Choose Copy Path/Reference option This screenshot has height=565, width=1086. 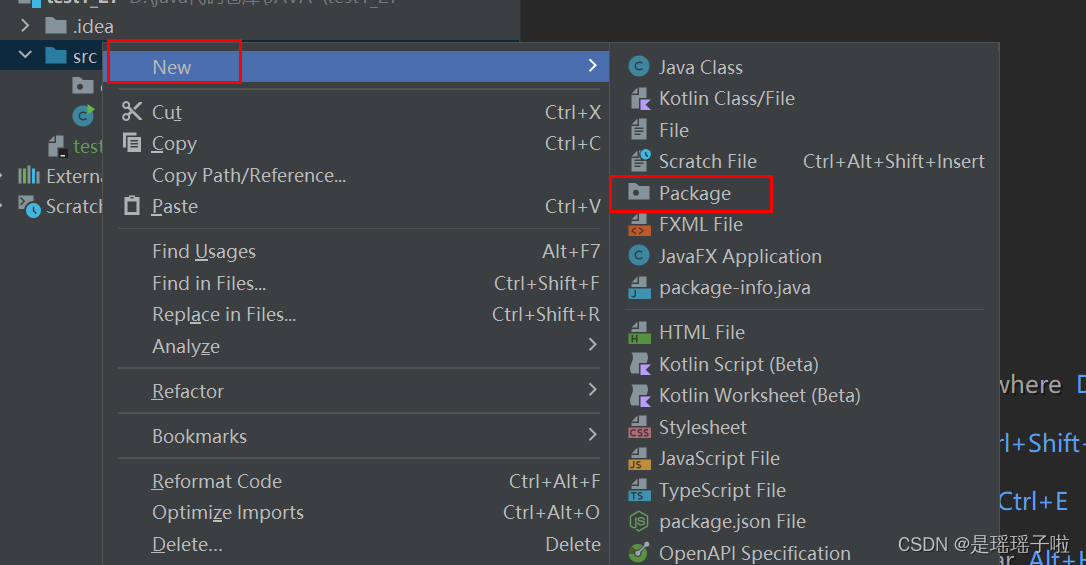[x=249, y=176]
